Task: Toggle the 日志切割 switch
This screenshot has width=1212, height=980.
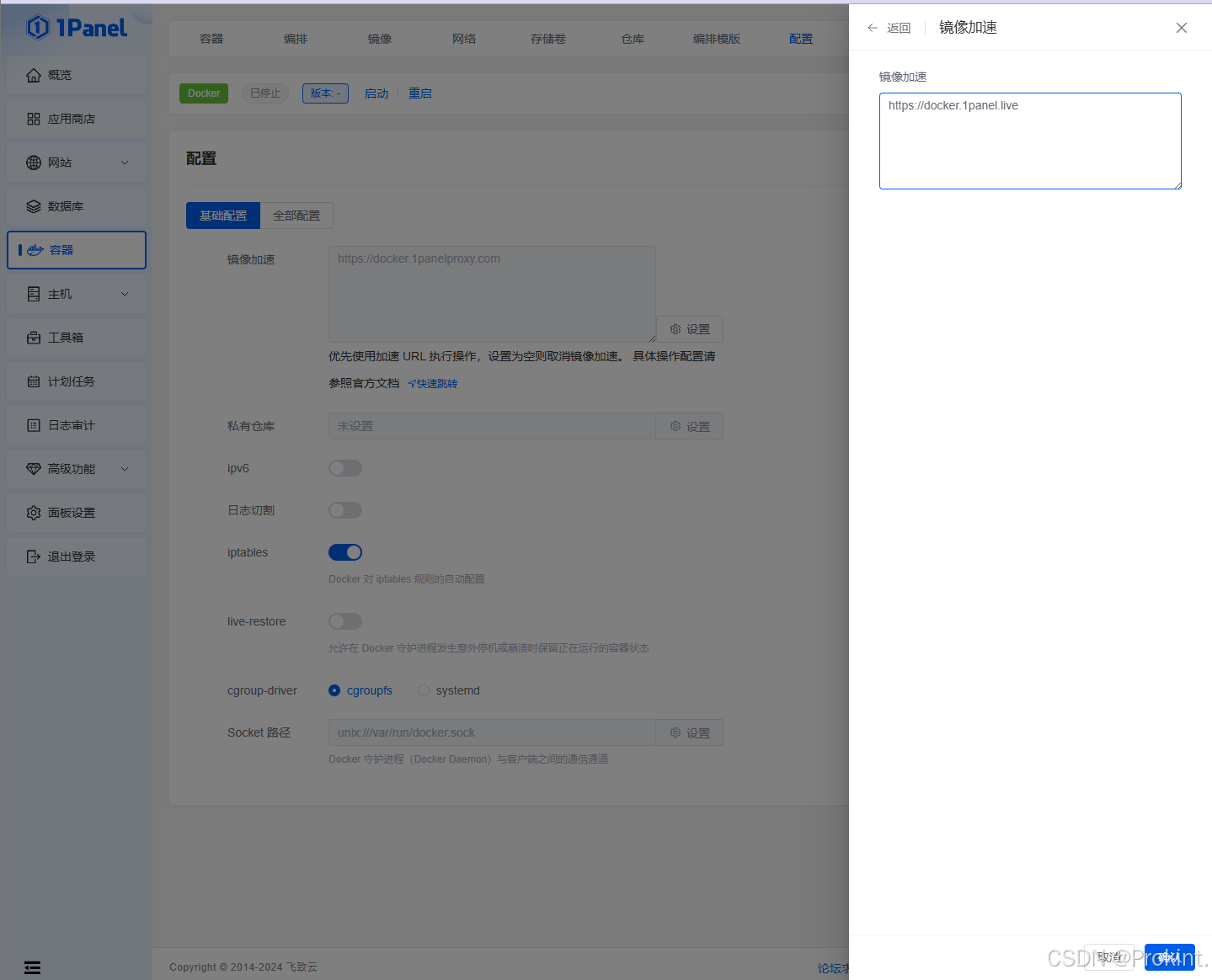Action: coord(345,510)
